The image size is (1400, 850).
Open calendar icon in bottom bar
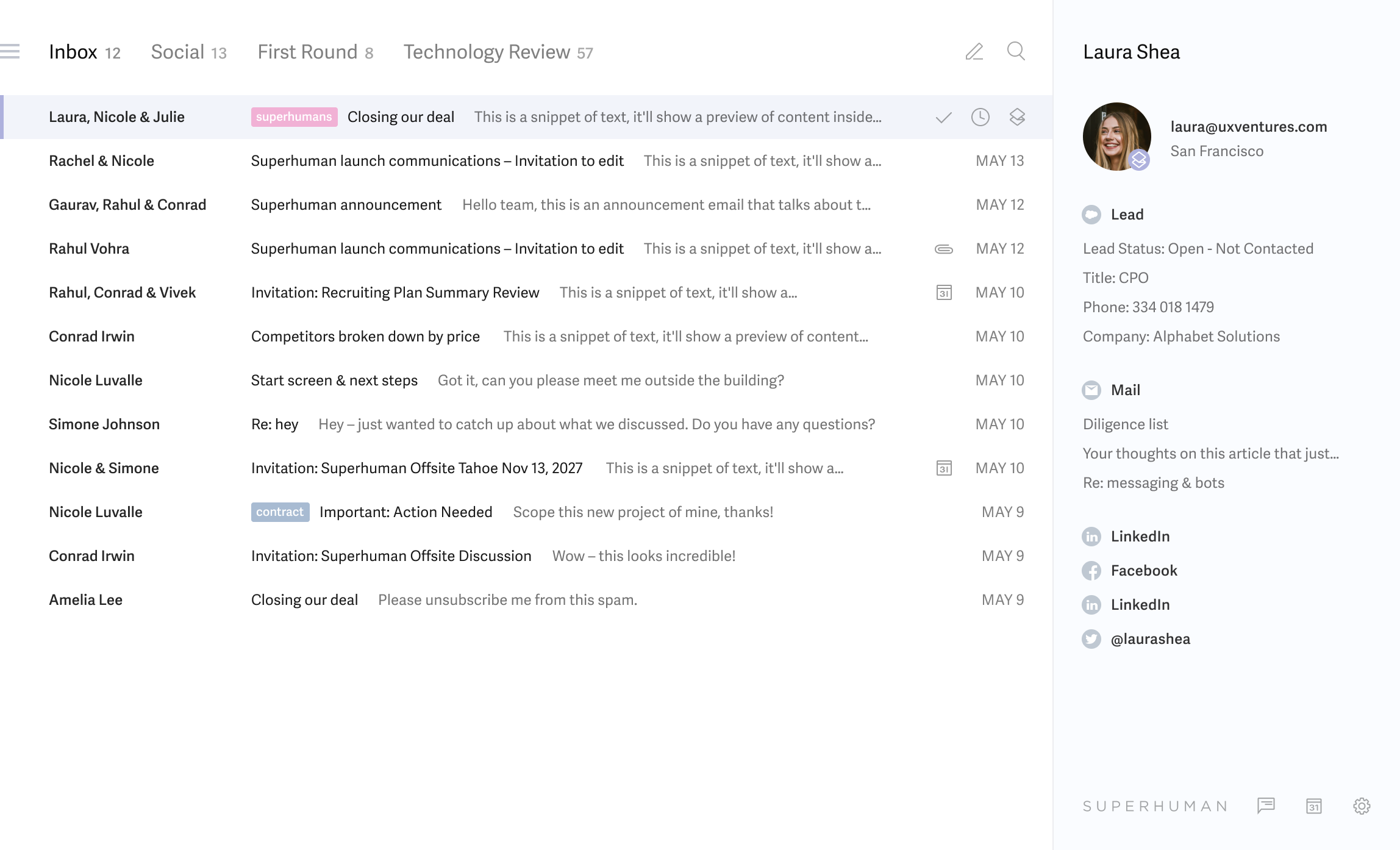[x=1314, y=806]
